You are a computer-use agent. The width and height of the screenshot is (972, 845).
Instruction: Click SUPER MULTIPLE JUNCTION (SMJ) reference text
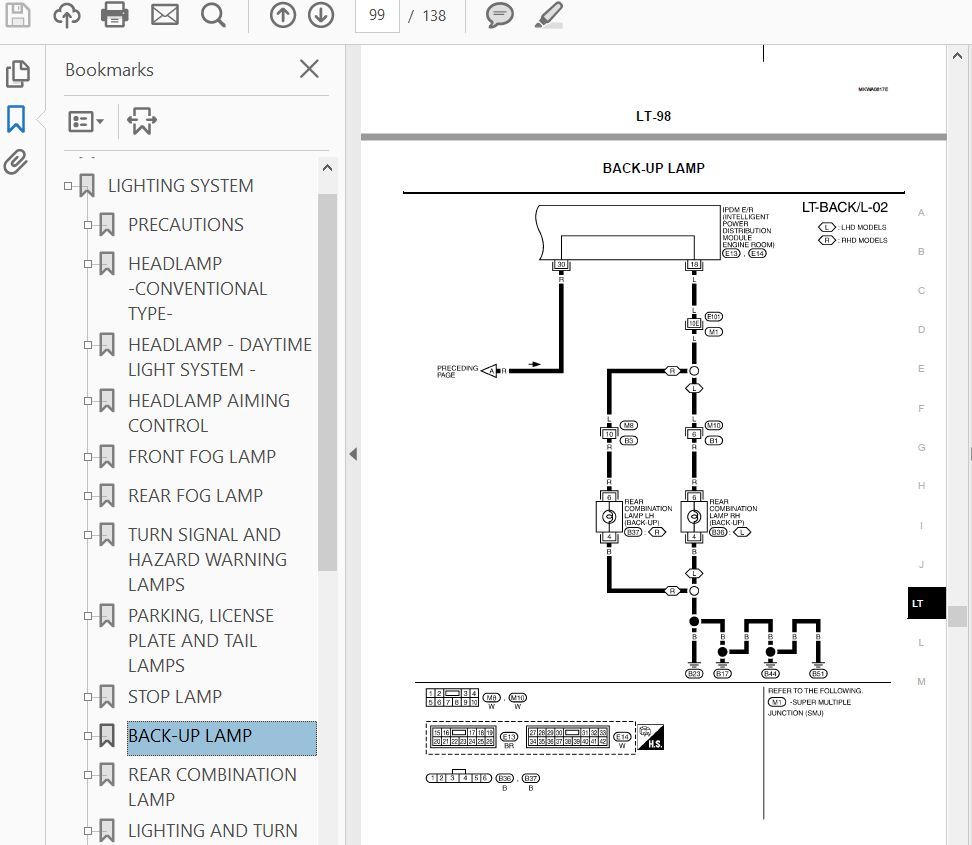pyautogui.click(x=810, y=707)
